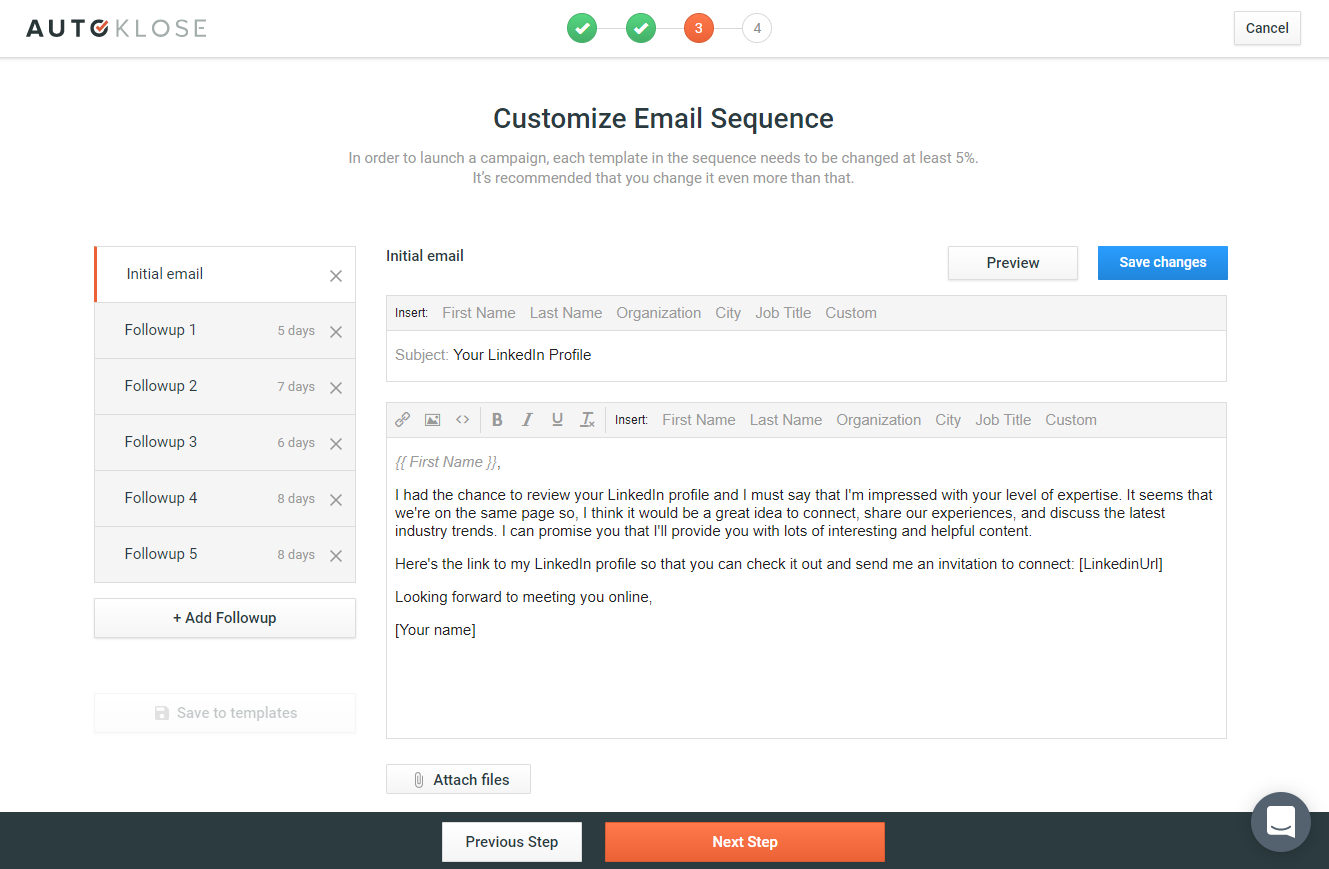Click the Autoklose logo
Viewport: 1329px width, 869px height.
(x=116, y=28)
